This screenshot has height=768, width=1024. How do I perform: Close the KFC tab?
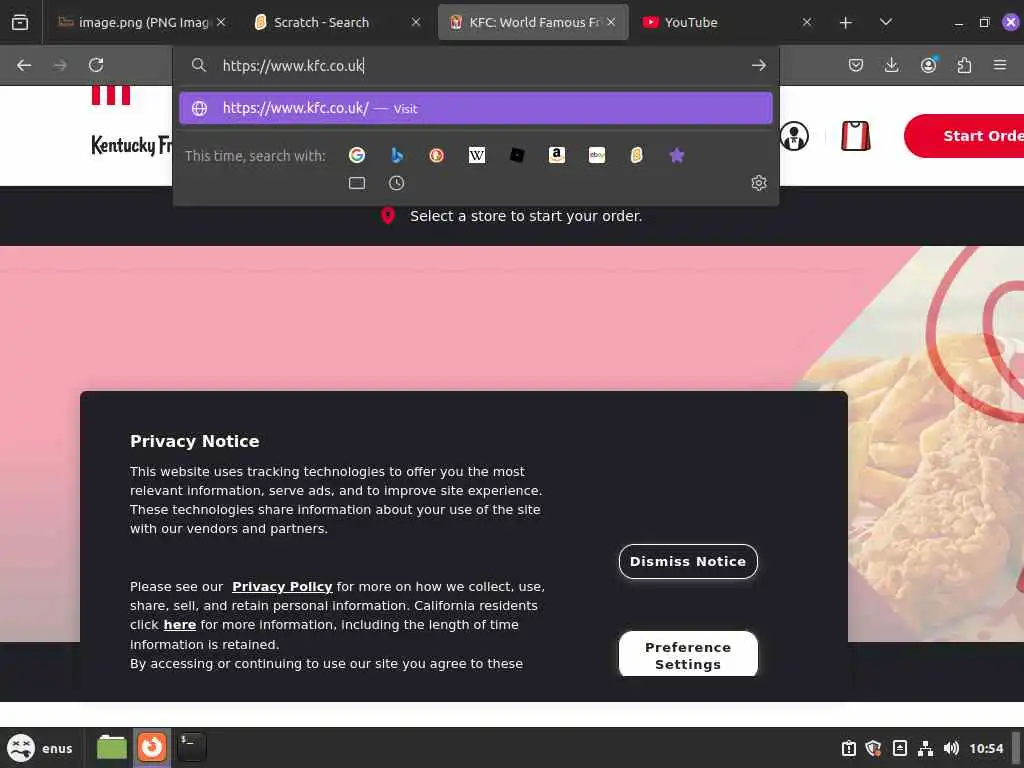point(611,22)
